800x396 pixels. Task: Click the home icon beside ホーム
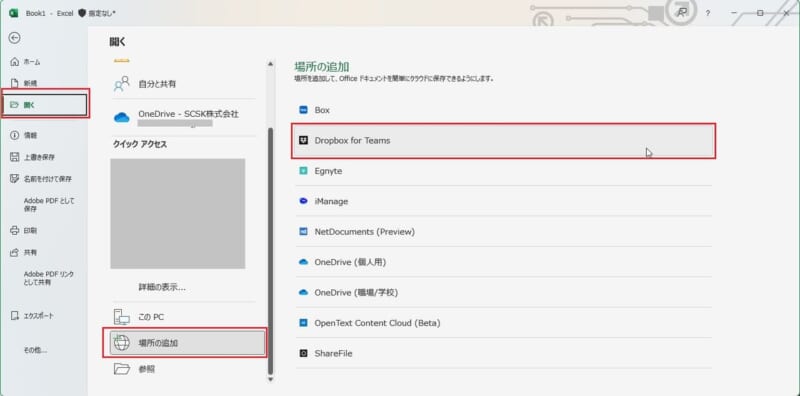coord(15,62)
